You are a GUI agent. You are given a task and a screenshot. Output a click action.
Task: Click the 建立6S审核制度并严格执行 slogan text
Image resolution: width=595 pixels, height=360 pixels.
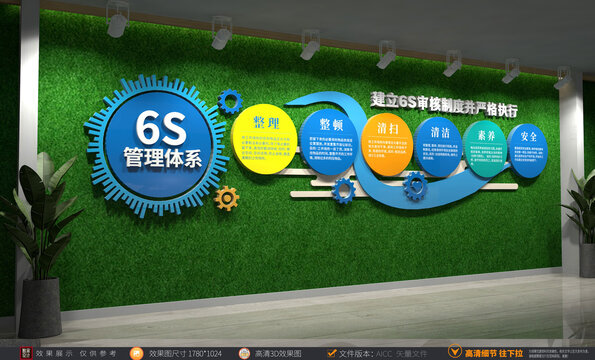click(444, 104)
